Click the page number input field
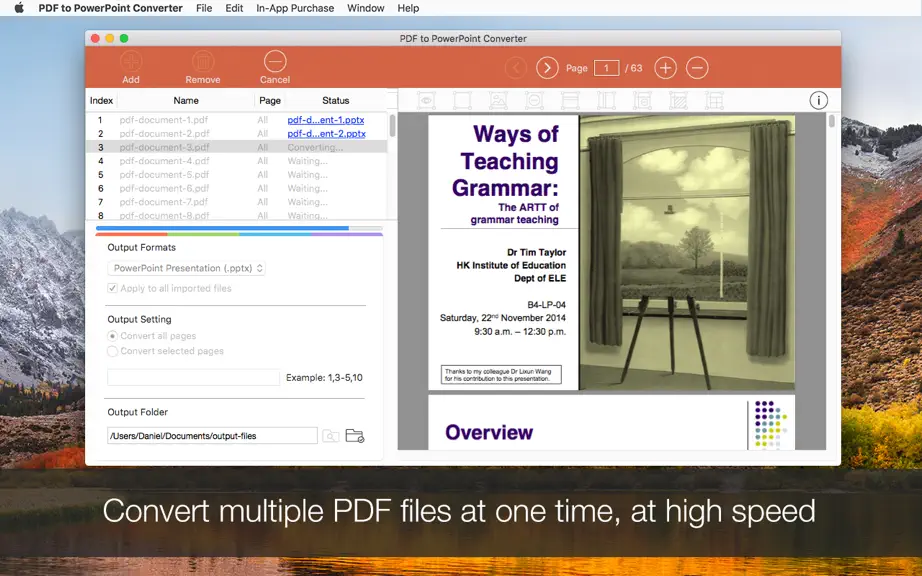 [606, 68]
